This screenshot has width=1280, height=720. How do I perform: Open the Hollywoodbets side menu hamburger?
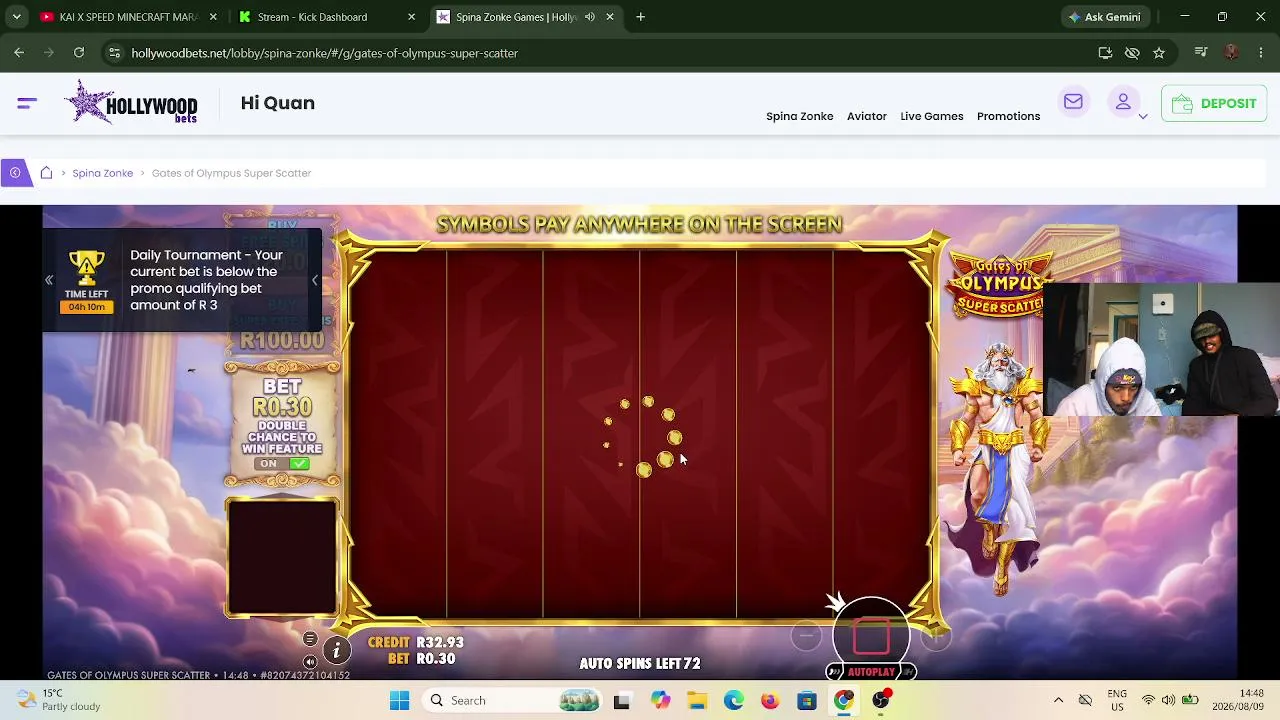(x=27, y=103)
